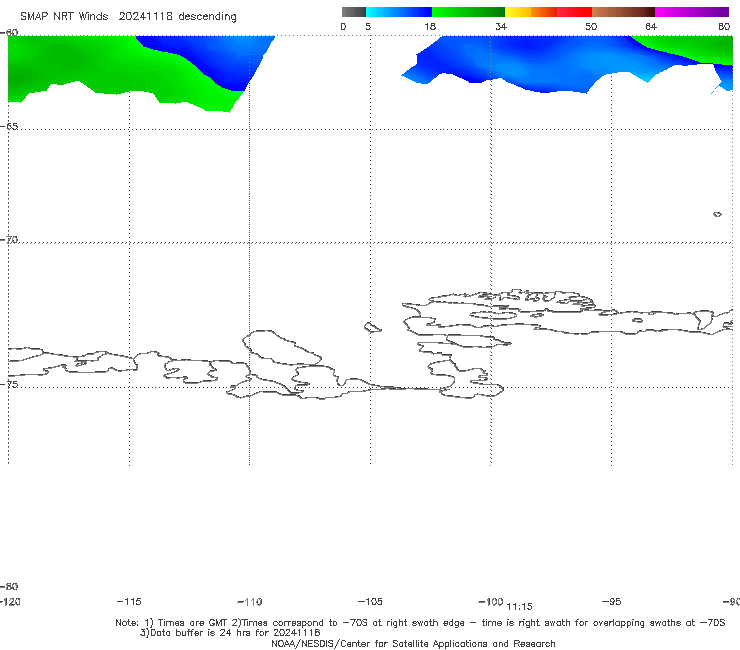Click the latitude label '-70'
This screenshot has width=740, height=650.
[x=9, y=239]
